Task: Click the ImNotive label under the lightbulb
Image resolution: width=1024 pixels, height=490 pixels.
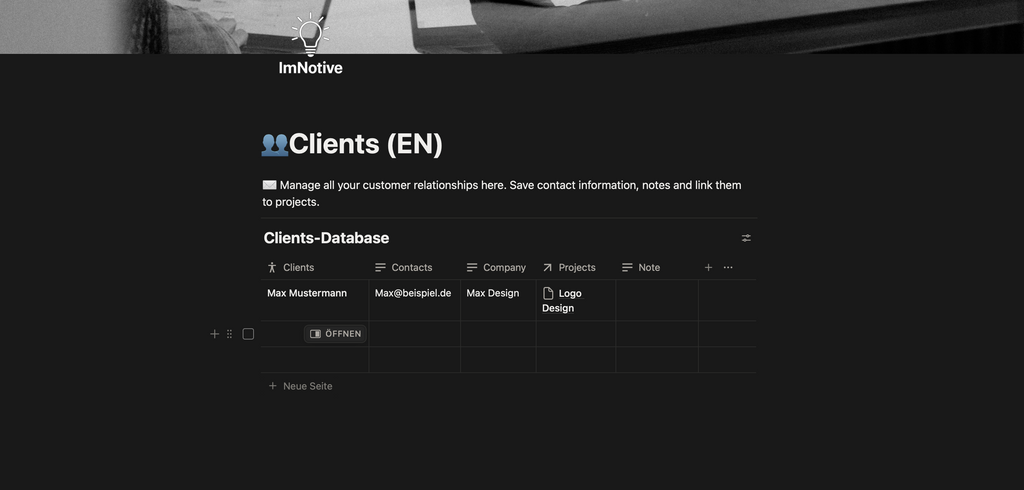Action: pyautogui.click(x=310, y=67)
